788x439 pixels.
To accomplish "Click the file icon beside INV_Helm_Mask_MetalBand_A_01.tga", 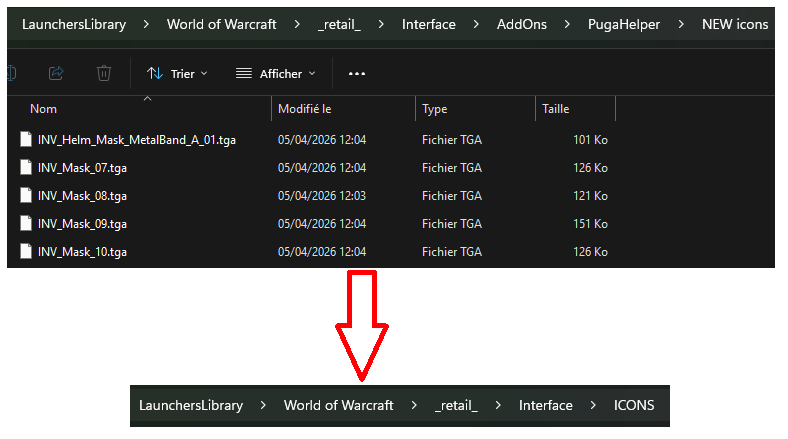I will point(26,139).
